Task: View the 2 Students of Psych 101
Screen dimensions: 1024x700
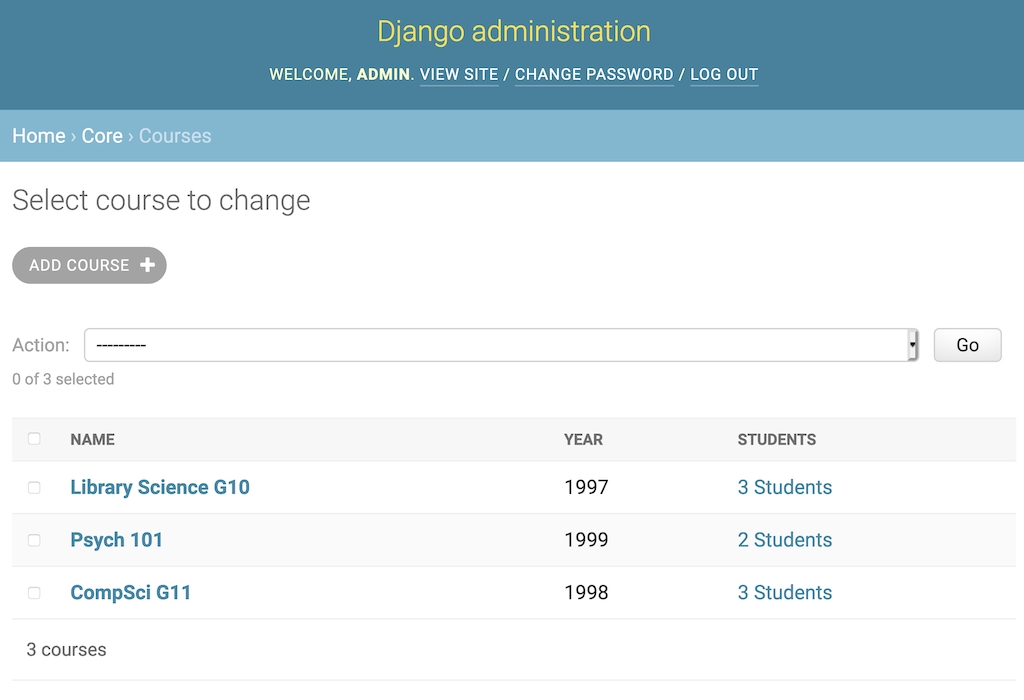Action: click(x=784, y=540)
